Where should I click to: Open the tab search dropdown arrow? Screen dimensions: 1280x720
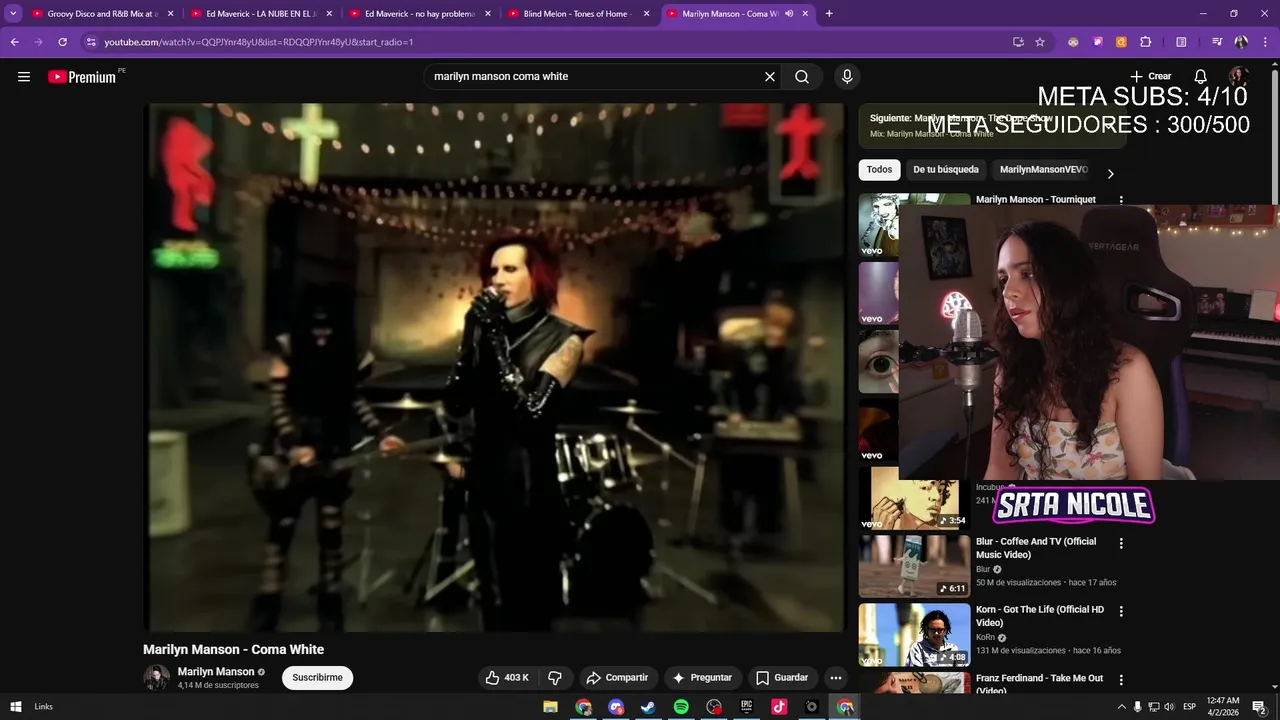point(13,14)
